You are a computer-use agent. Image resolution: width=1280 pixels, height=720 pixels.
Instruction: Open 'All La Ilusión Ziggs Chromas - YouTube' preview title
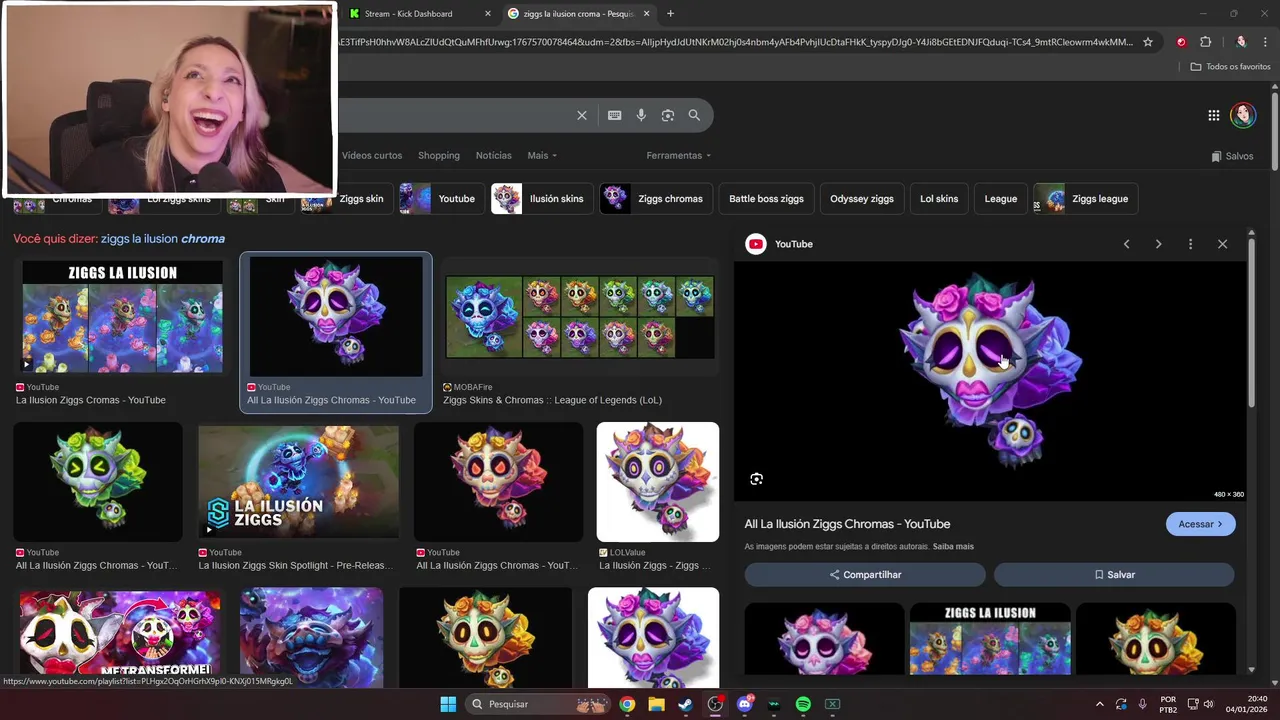(847, 524)
